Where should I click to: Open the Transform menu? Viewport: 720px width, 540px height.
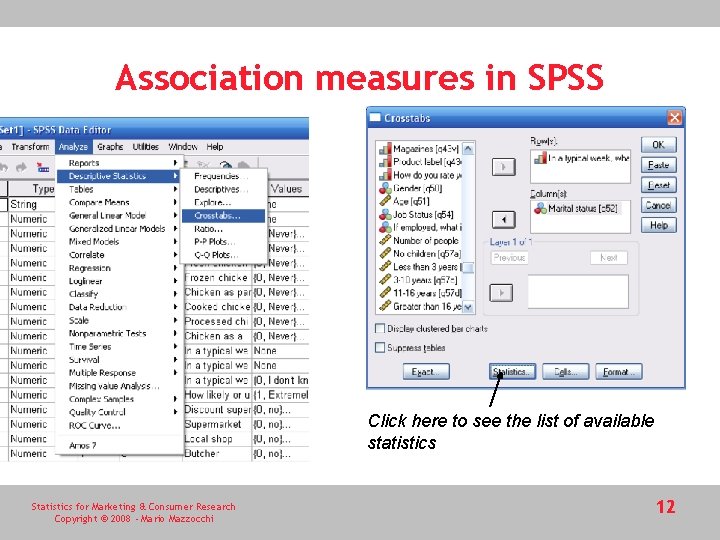pyautogui.click(x=30, y=147)
